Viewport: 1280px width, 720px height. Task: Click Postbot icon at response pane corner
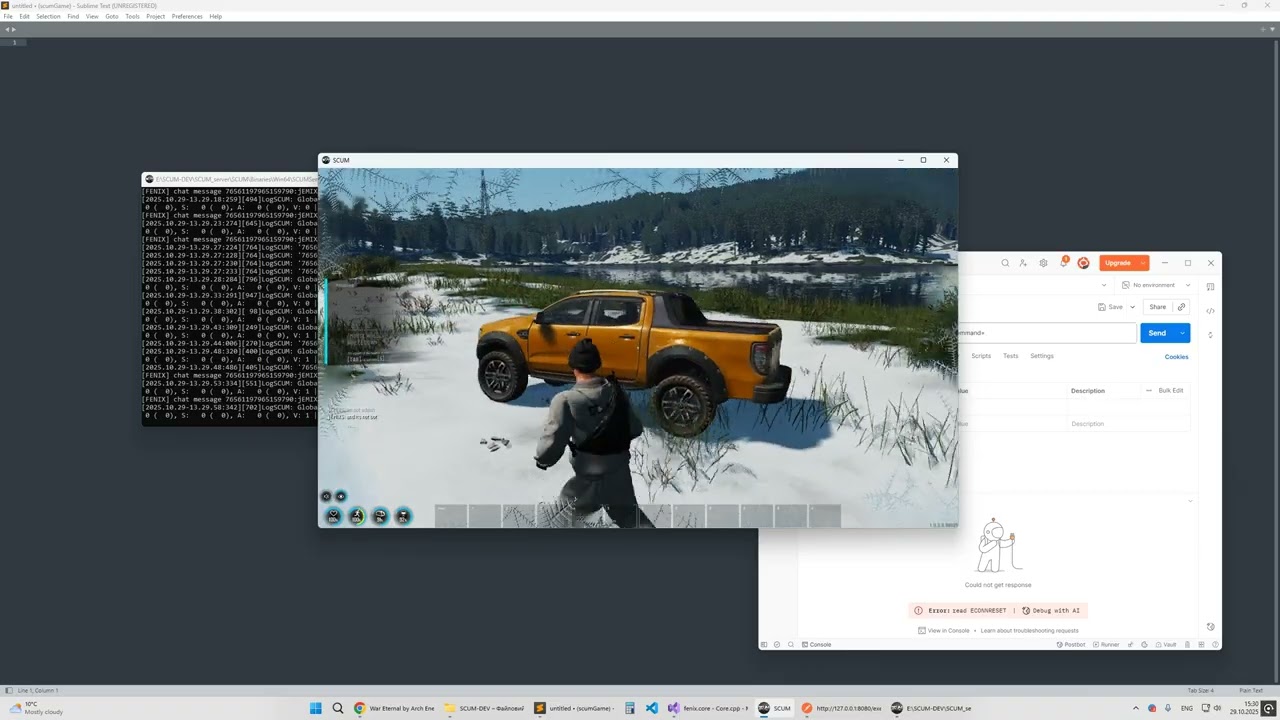pos(1210,627)
